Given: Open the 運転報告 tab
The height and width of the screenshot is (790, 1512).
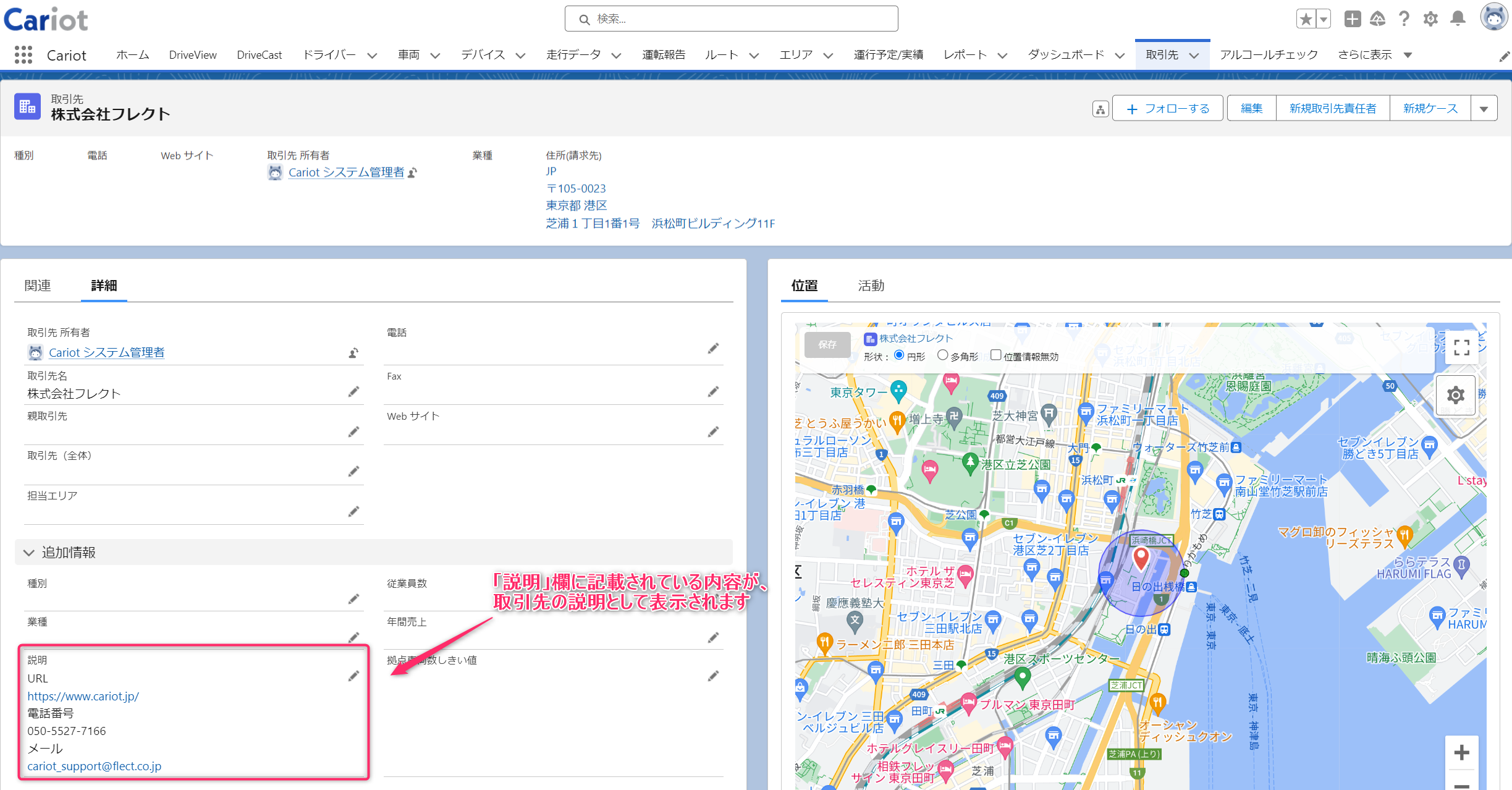Looking at the screenshot, I should point(664,55).
